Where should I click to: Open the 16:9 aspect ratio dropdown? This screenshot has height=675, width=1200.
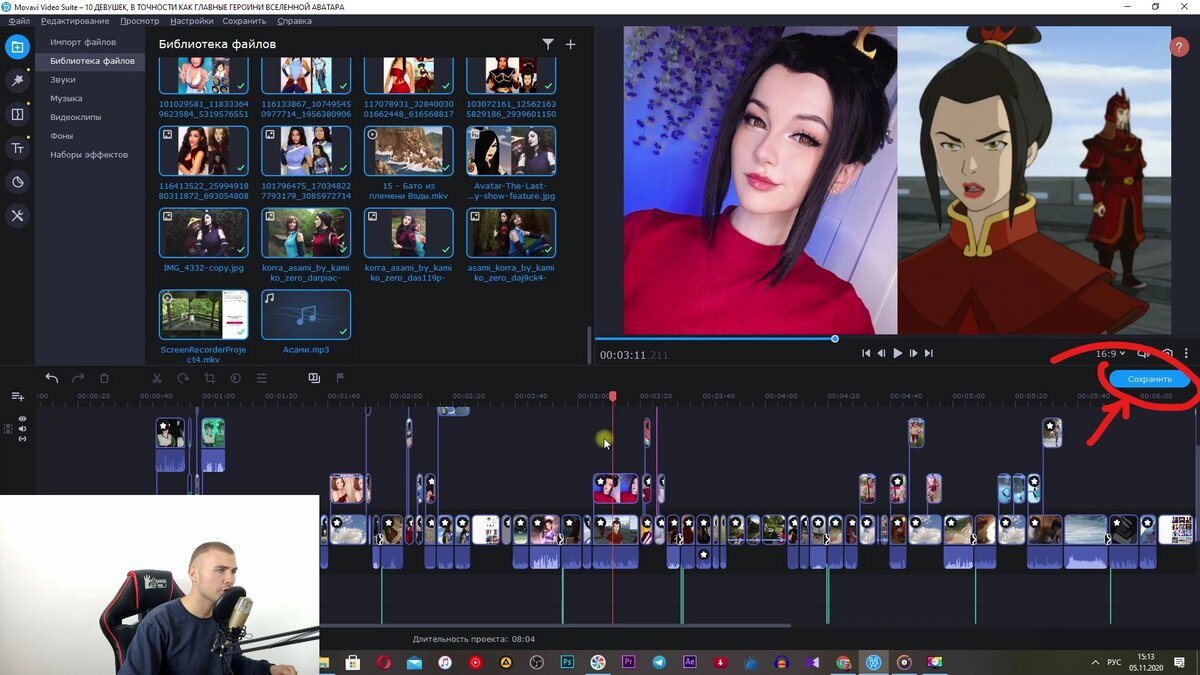pyautogui.click(x=1109, y=353)
